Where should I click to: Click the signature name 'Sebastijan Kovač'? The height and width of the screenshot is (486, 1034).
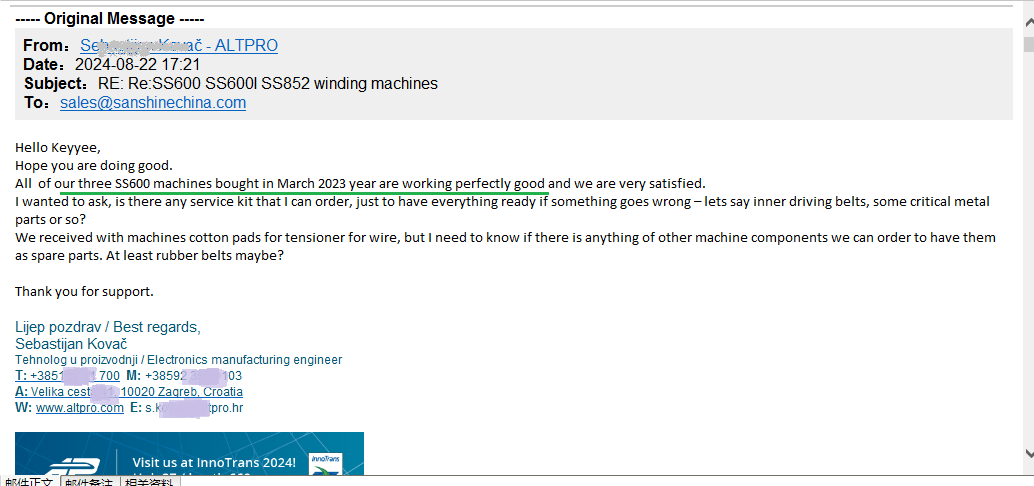coord(71,344)
